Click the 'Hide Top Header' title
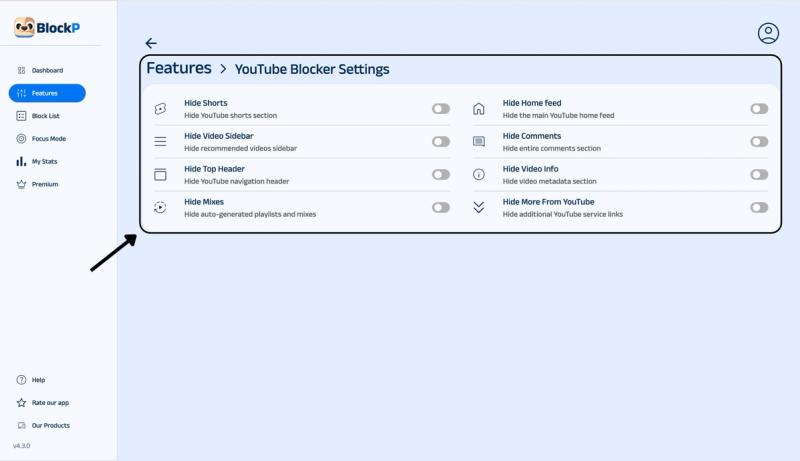The width and height of the screenshot is (800, 461). (x=214, y=169)
